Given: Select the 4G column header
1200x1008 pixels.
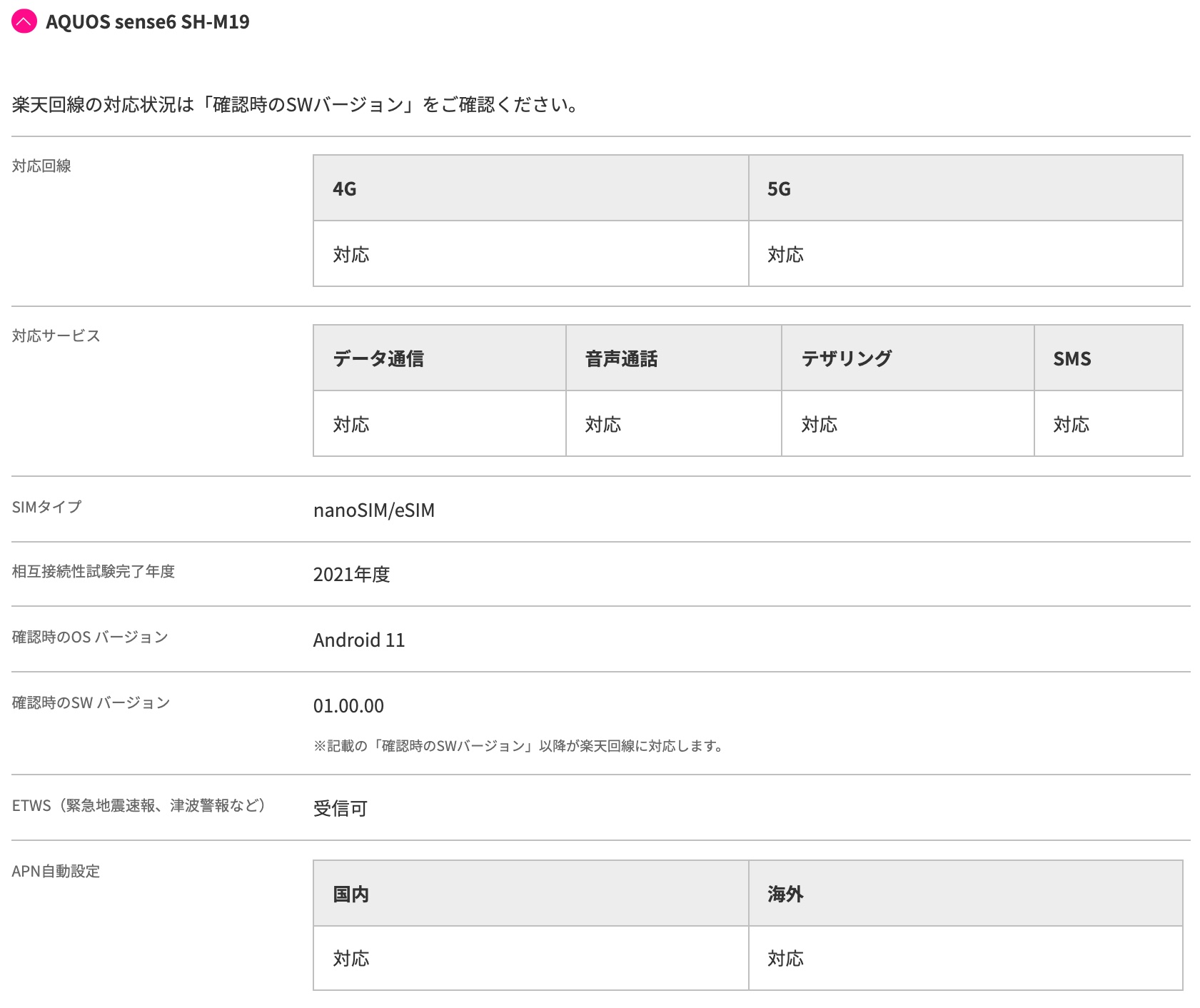Looking at the screenshot, I should pyautogui.click(x=531, y=188).
